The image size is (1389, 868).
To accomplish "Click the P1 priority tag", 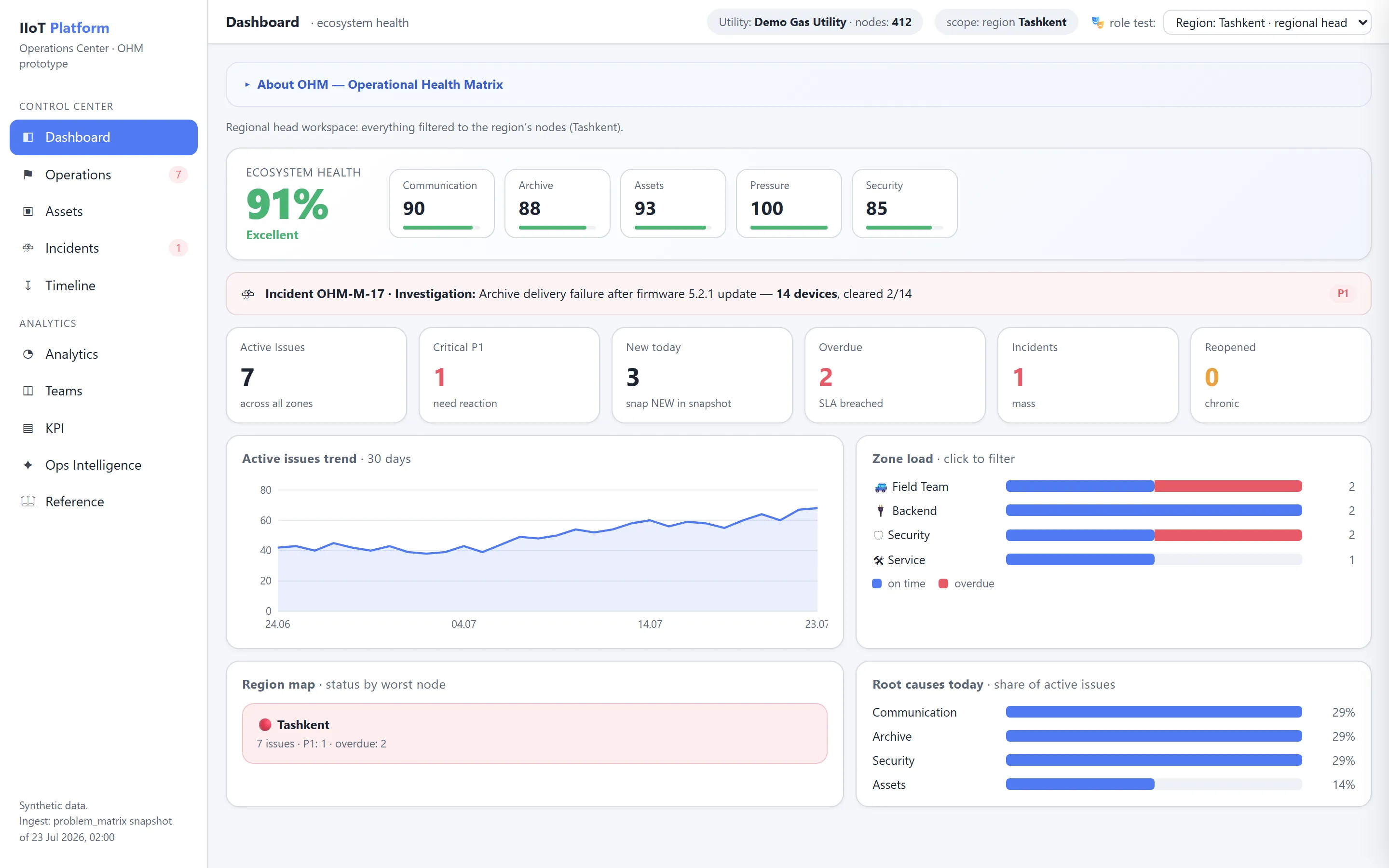I will click(1343, 294).
